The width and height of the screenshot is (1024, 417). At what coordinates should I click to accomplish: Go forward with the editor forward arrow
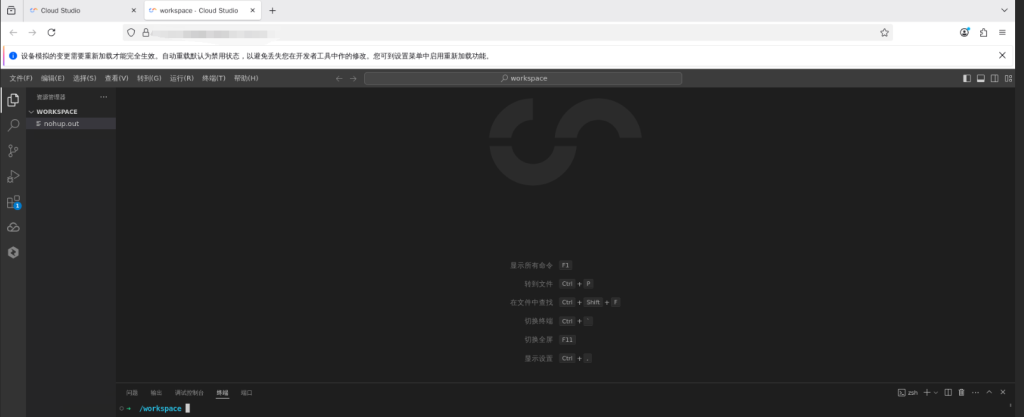tap(353, 78)
